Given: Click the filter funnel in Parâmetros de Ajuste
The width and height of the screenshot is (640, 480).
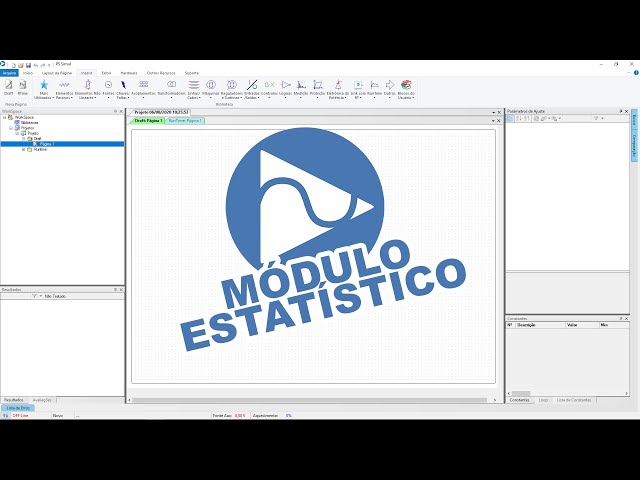Looking at the screenshot, I should 596,118.
